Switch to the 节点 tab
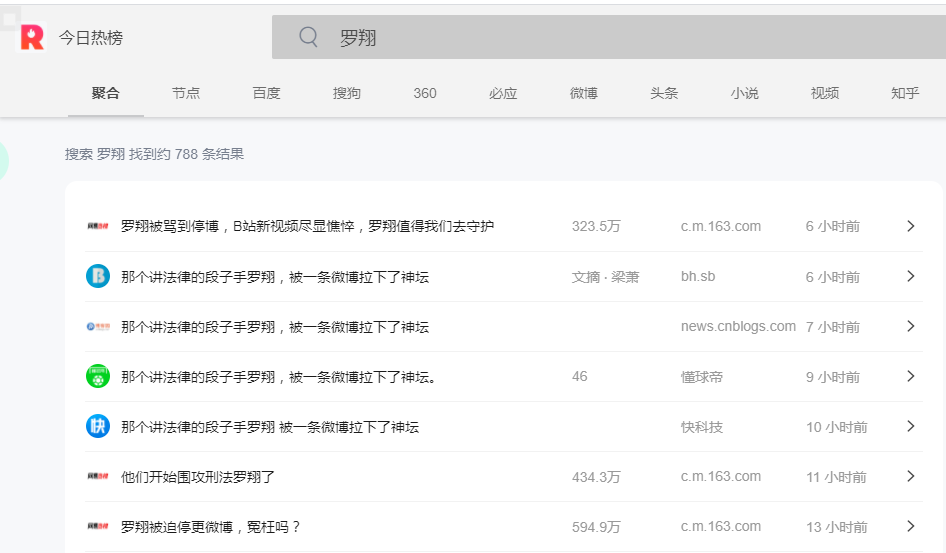946x553 pixels. click(186, 93)
